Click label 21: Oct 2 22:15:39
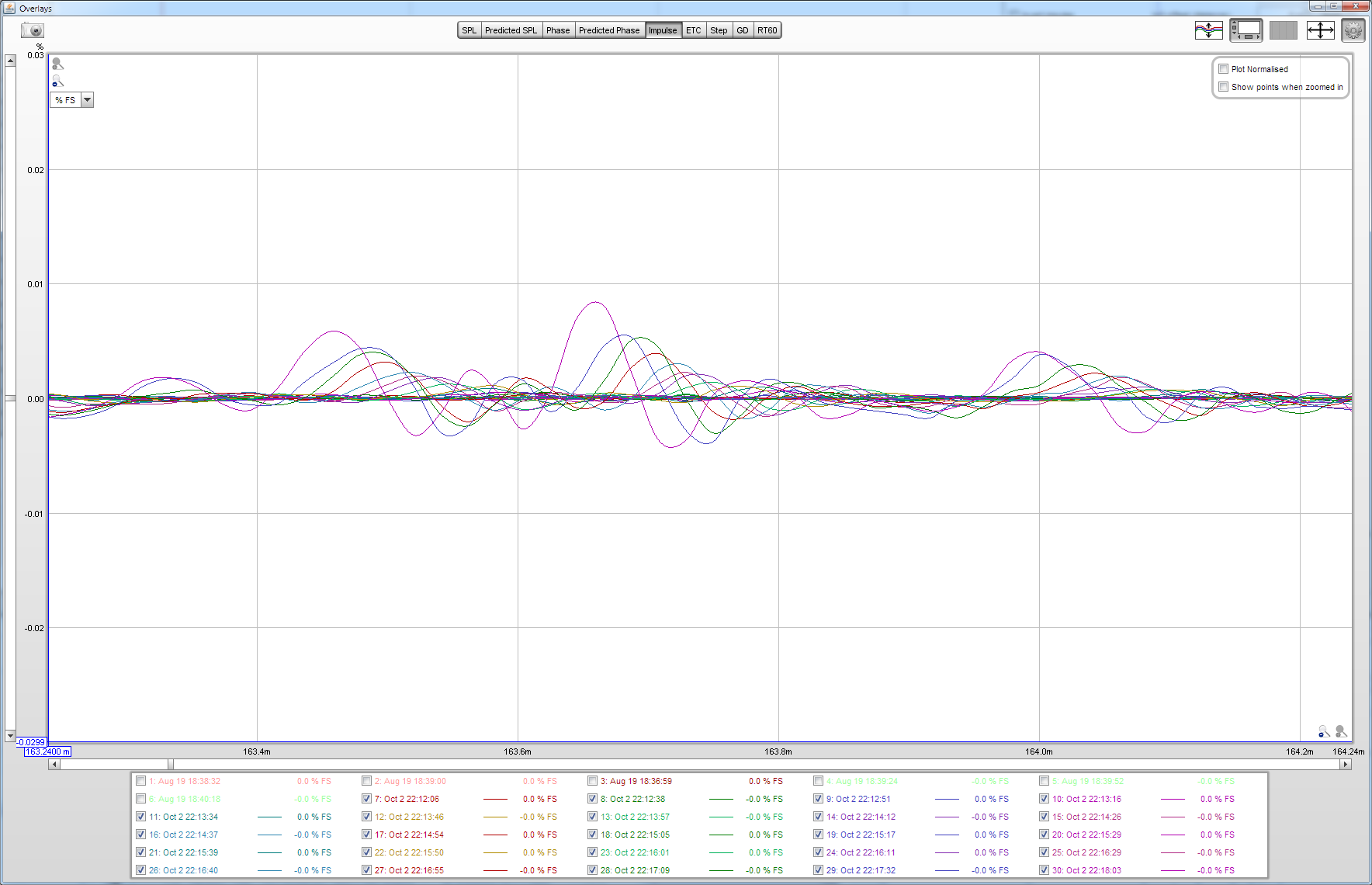The width and height of the screenshot is (1372, 885). tap(183, 852)
